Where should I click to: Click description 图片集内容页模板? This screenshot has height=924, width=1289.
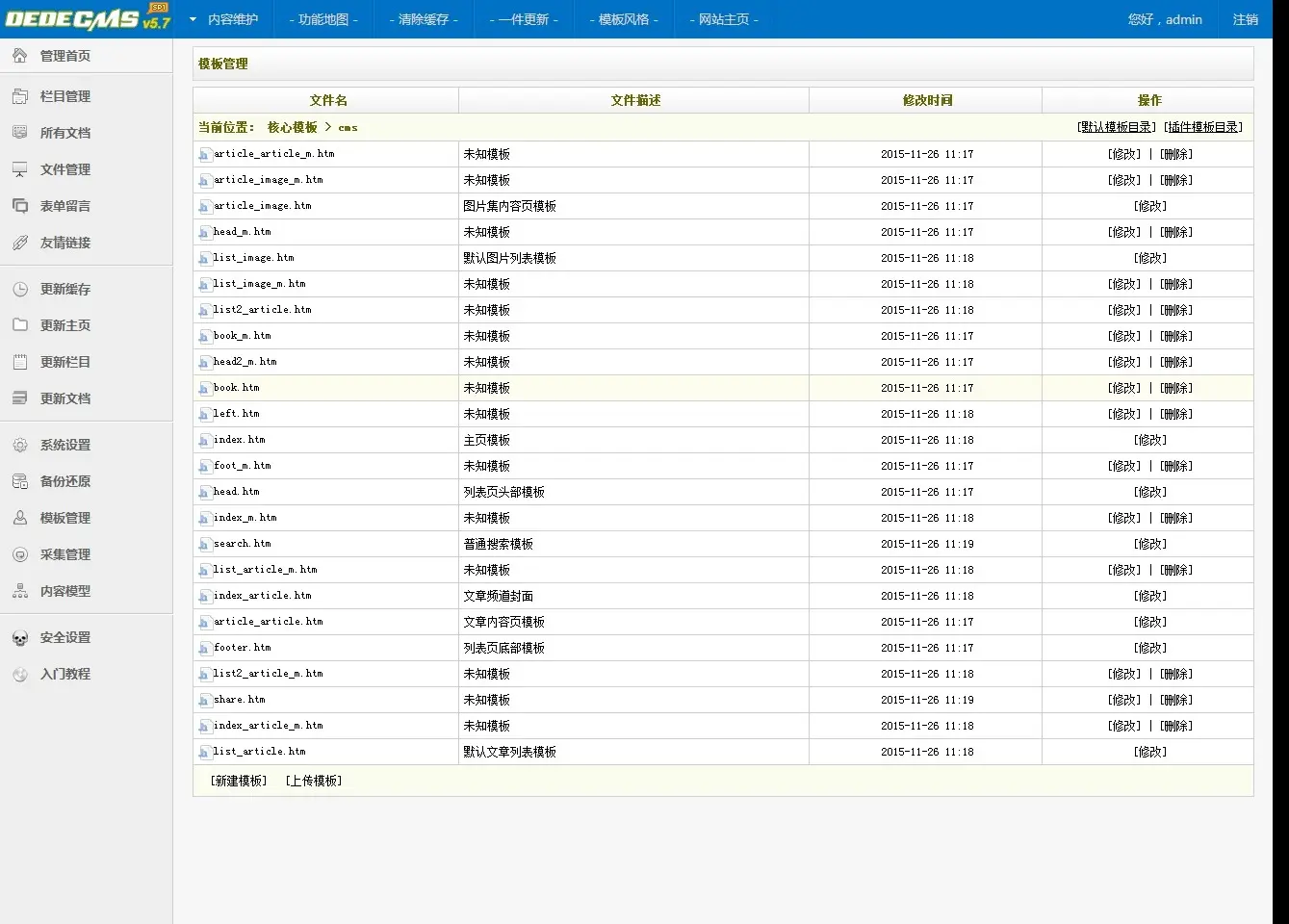509,206
